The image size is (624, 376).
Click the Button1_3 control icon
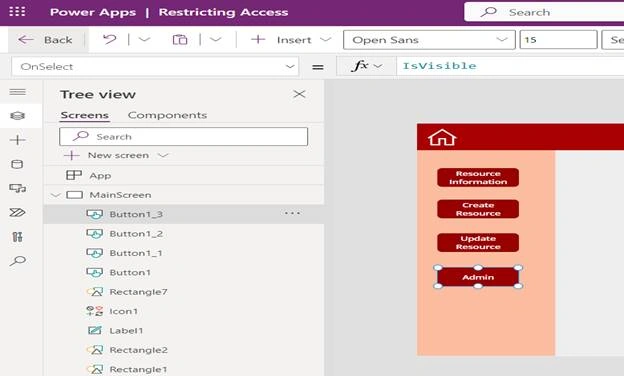pyautogui.click(x=95, y=214)
